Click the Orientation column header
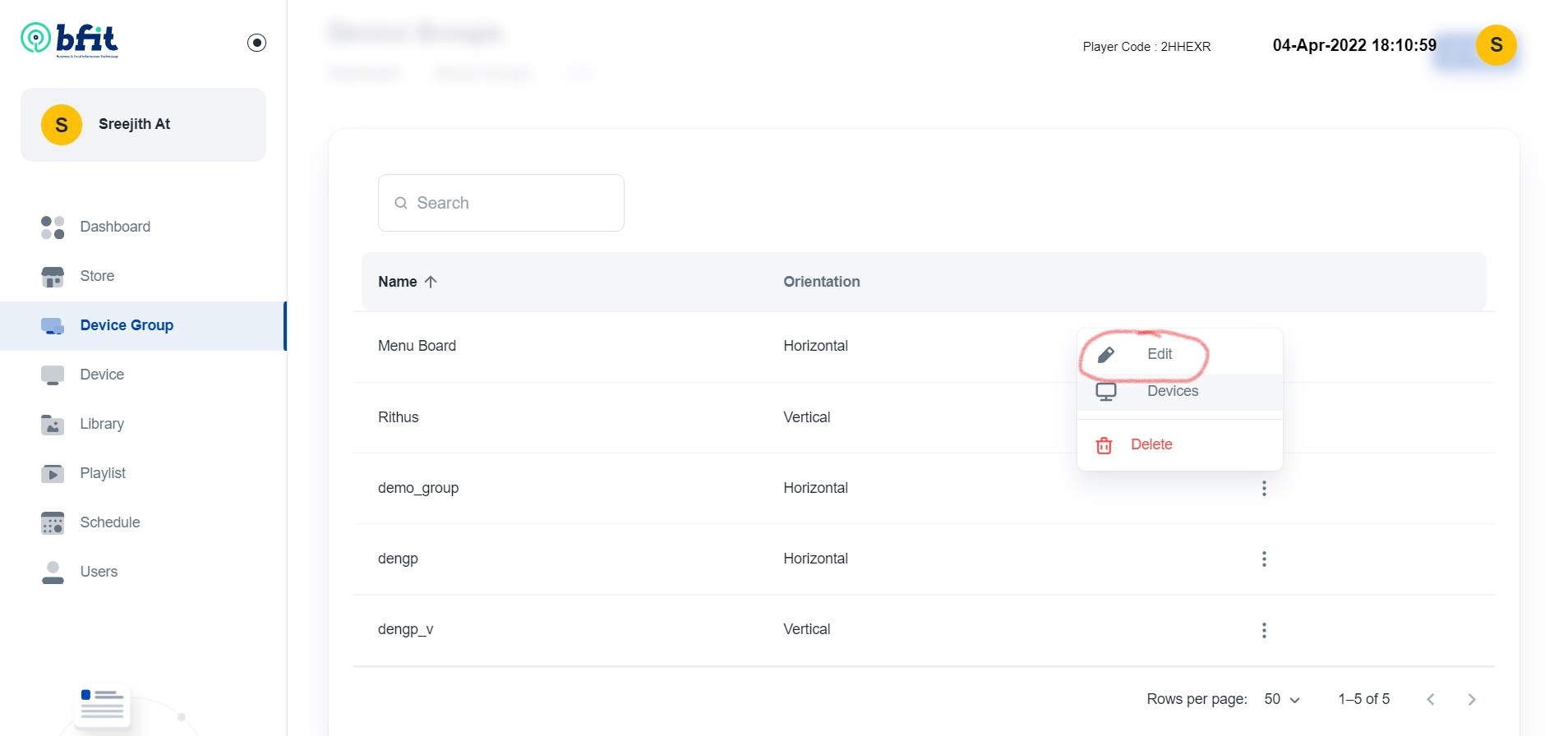Image resolution: width=1568 pixels, height=736 pixels. point(822,282)
